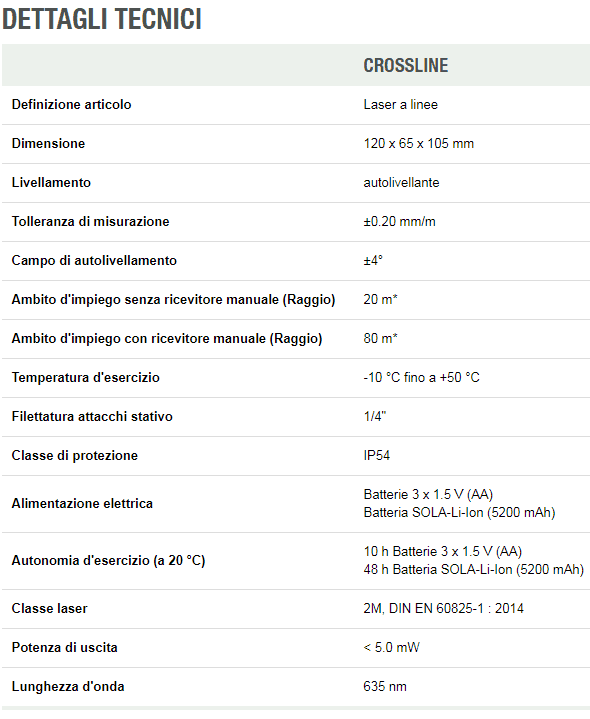Click the Tolleranza di misurazione label
The image size is (590, 719).
90,221
